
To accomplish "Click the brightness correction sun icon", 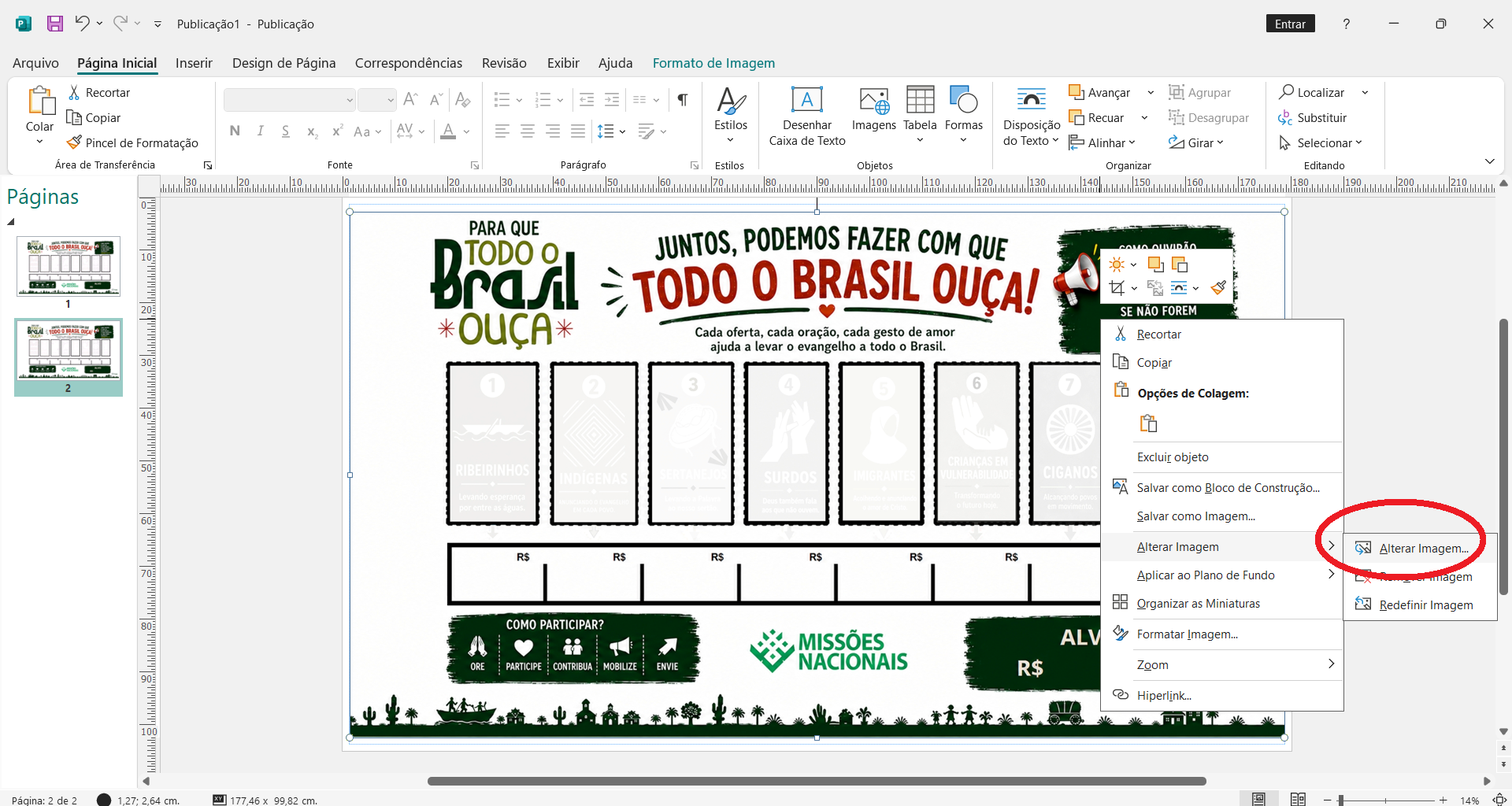I will (x=1117, y=264).
